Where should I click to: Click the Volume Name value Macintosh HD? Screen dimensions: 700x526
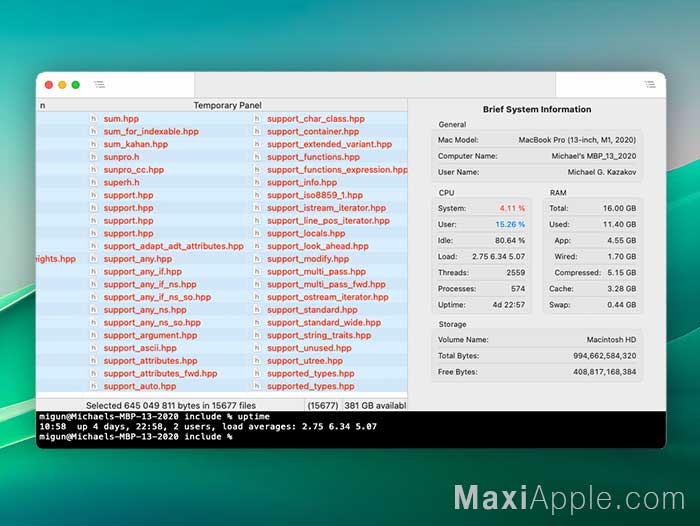pyautogui.click(x=611, y=339)
